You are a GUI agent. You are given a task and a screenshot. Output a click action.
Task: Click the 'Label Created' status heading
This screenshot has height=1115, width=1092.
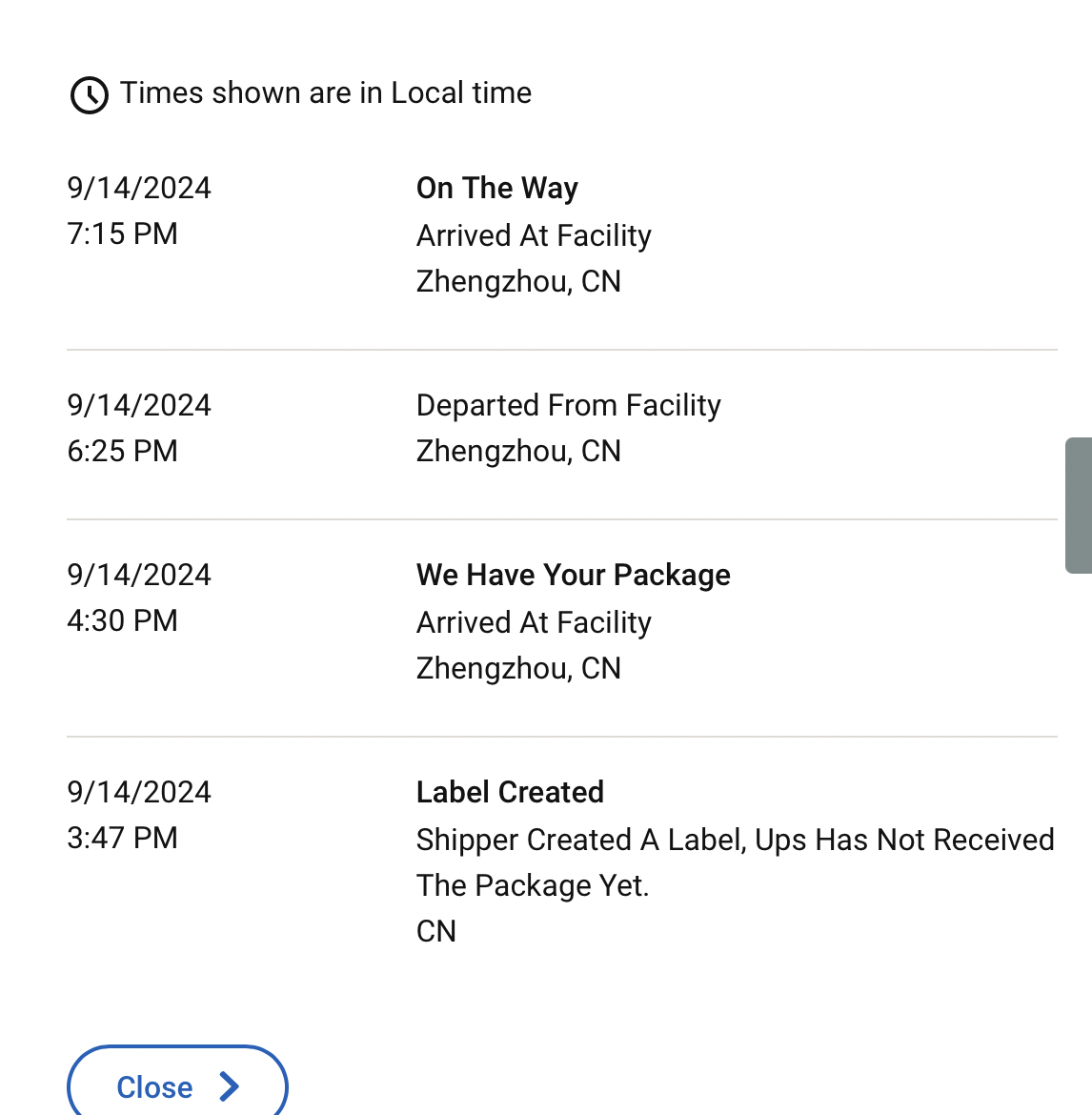click(510, 792)
